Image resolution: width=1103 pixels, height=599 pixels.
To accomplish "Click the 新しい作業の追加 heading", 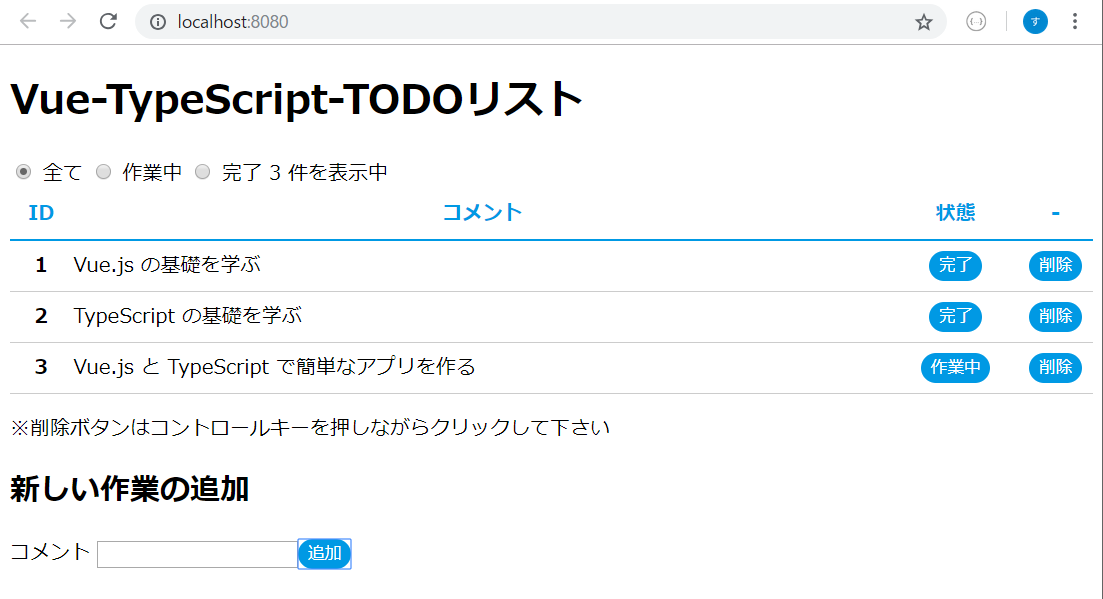I will pos(129,489).
